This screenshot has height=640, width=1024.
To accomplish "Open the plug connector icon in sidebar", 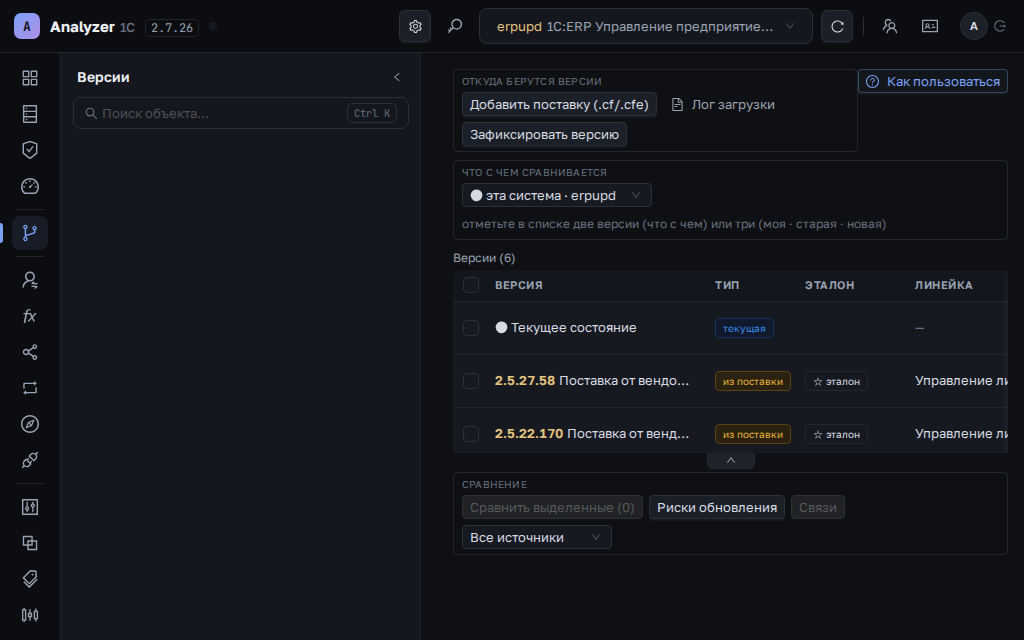I will [30, 460].
